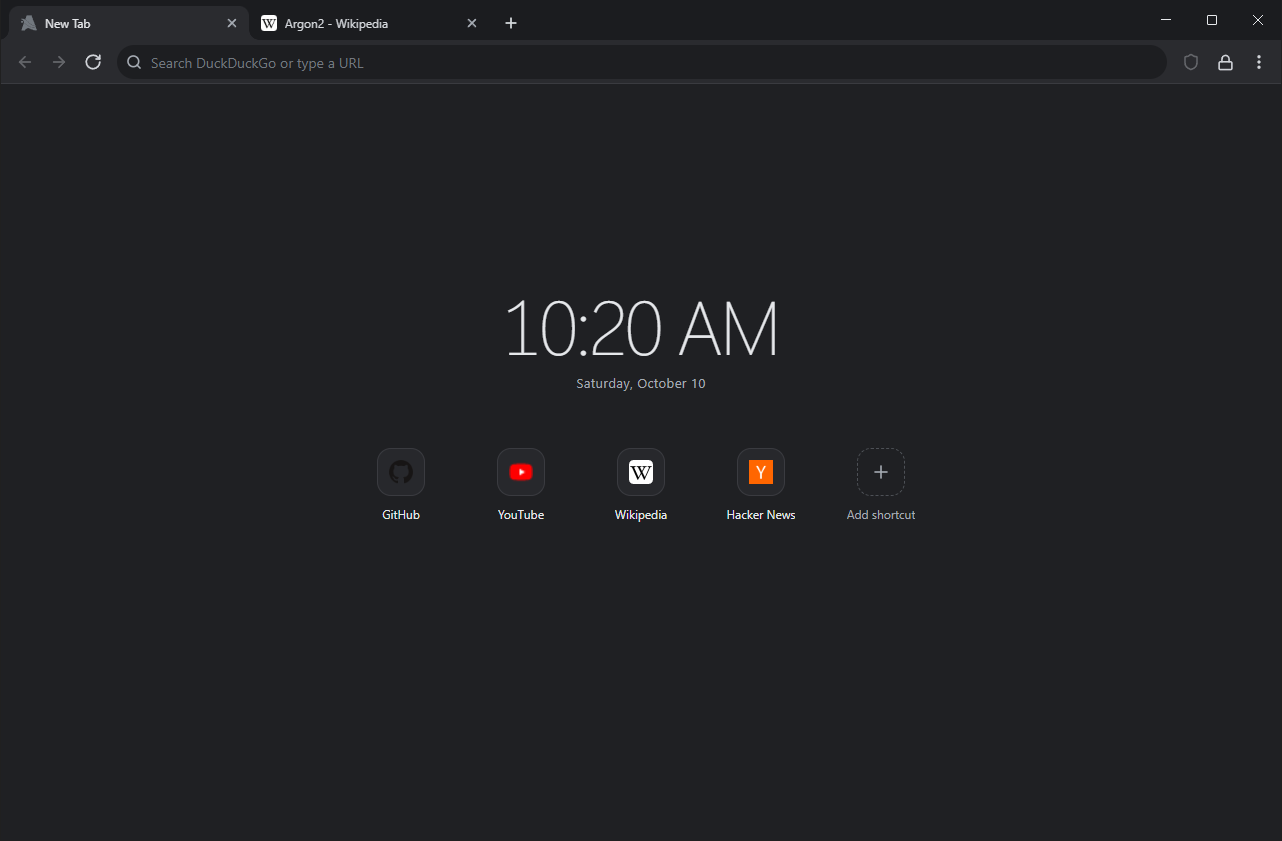
Task: Minimize the browser window
Action: (1166, 20)
